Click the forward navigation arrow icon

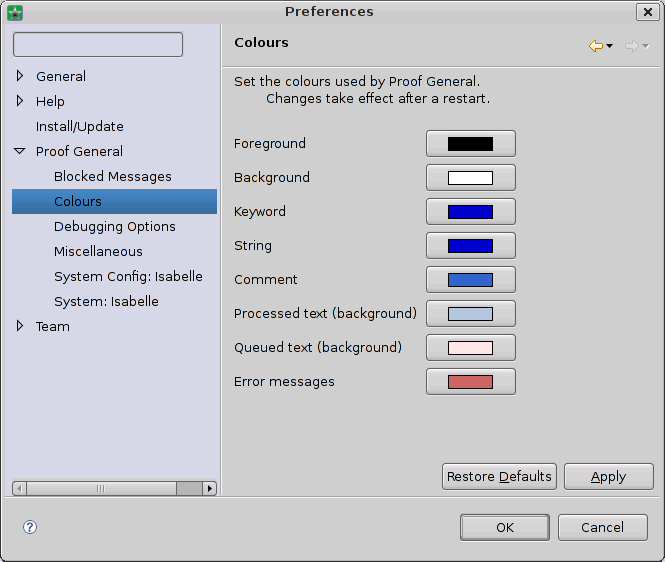[631, 46]
